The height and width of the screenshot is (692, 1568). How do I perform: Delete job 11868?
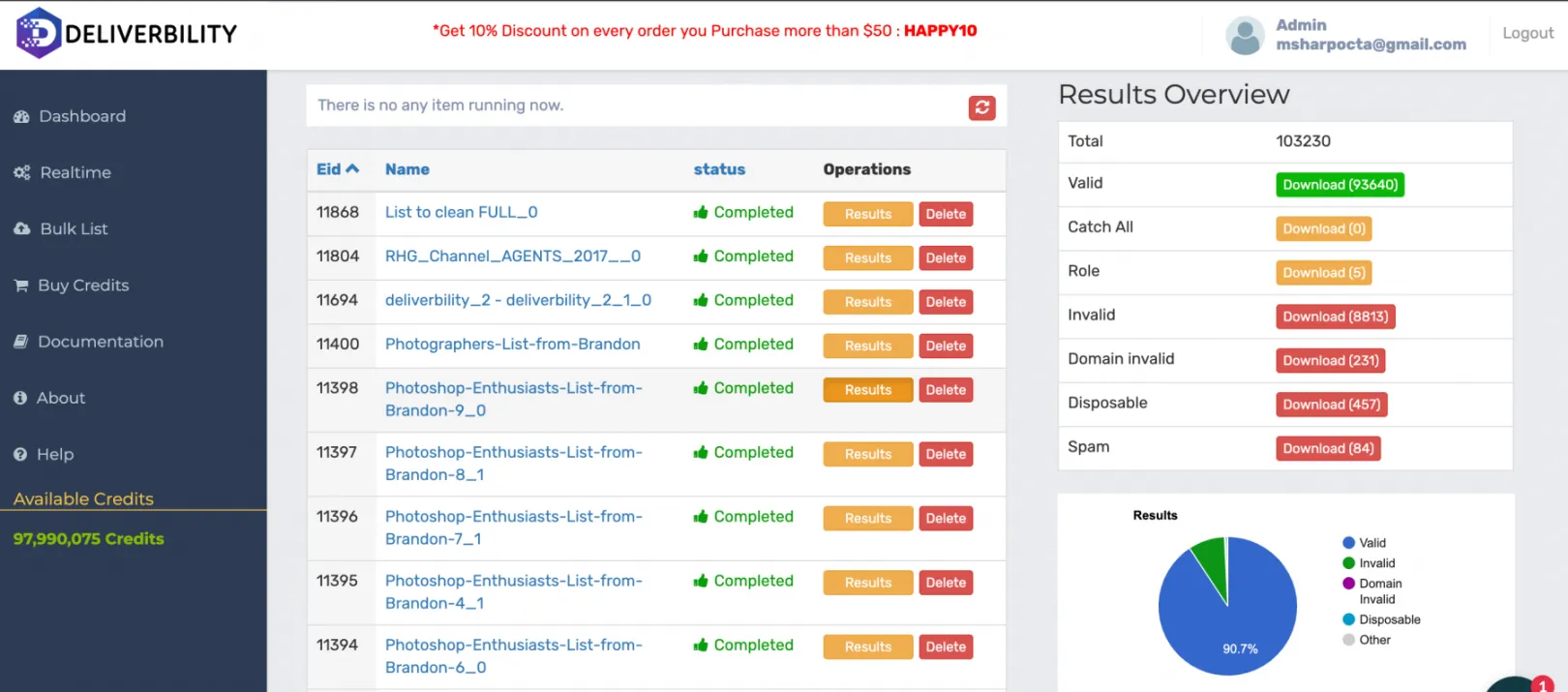coord(946,214)
